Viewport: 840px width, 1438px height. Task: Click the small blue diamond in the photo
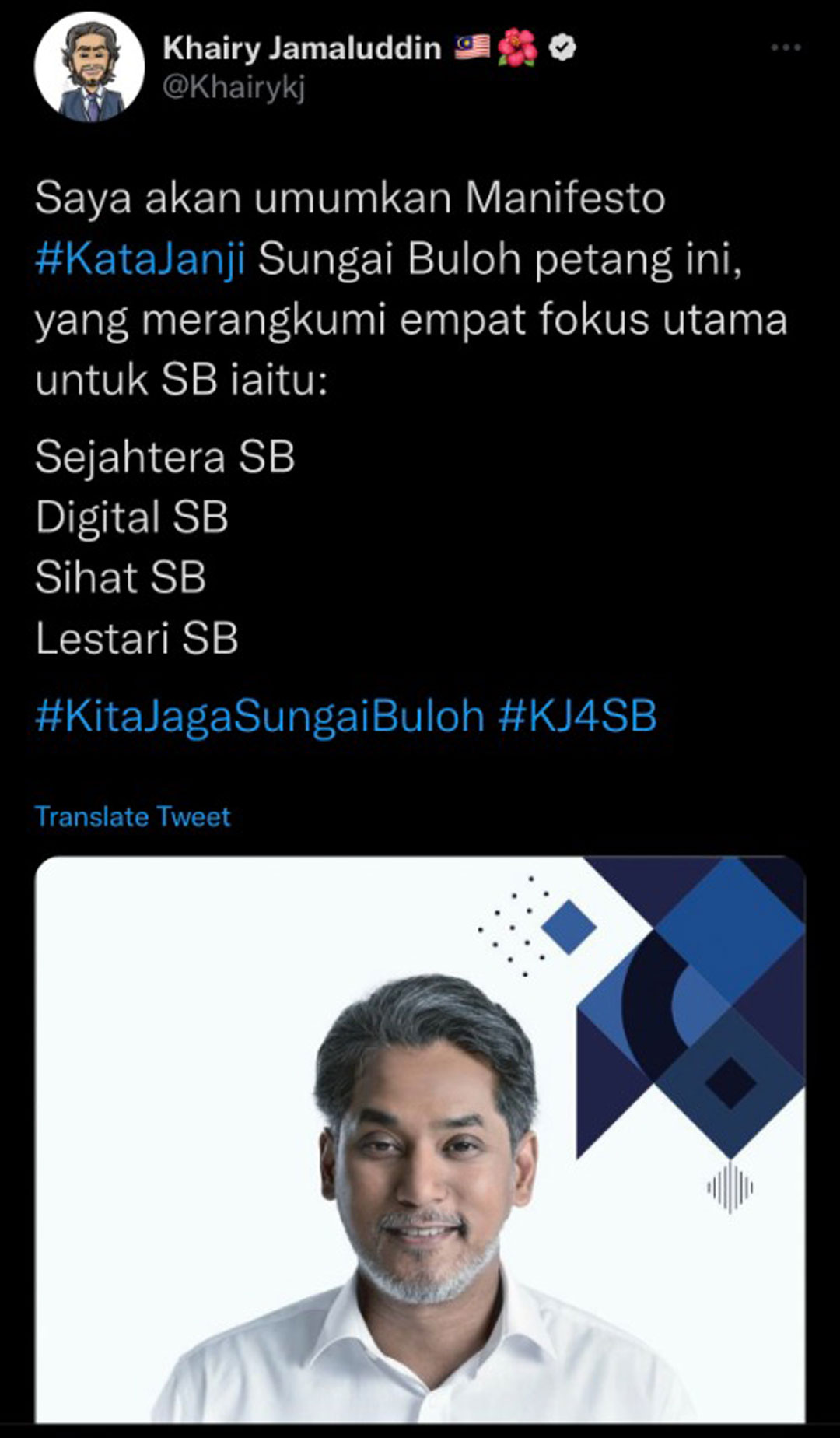point(569,927)
